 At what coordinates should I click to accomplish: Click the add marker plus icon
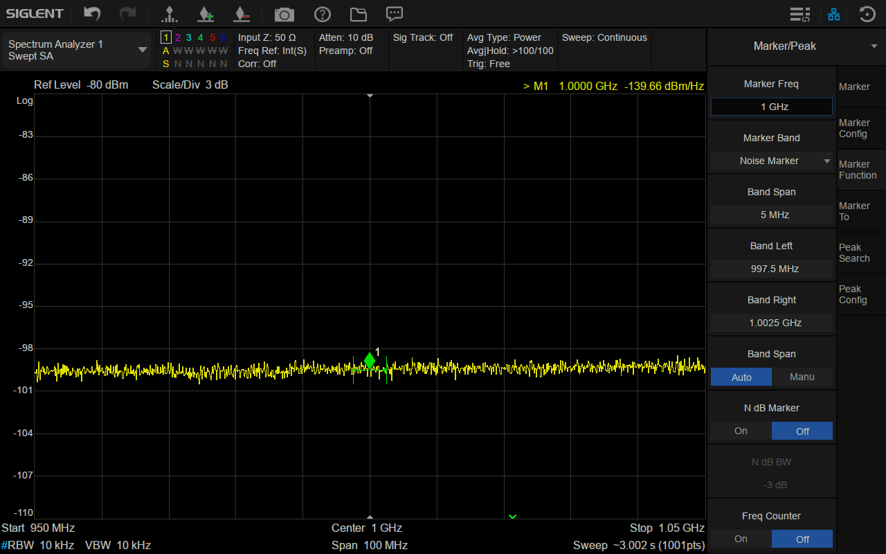[206, 14]
